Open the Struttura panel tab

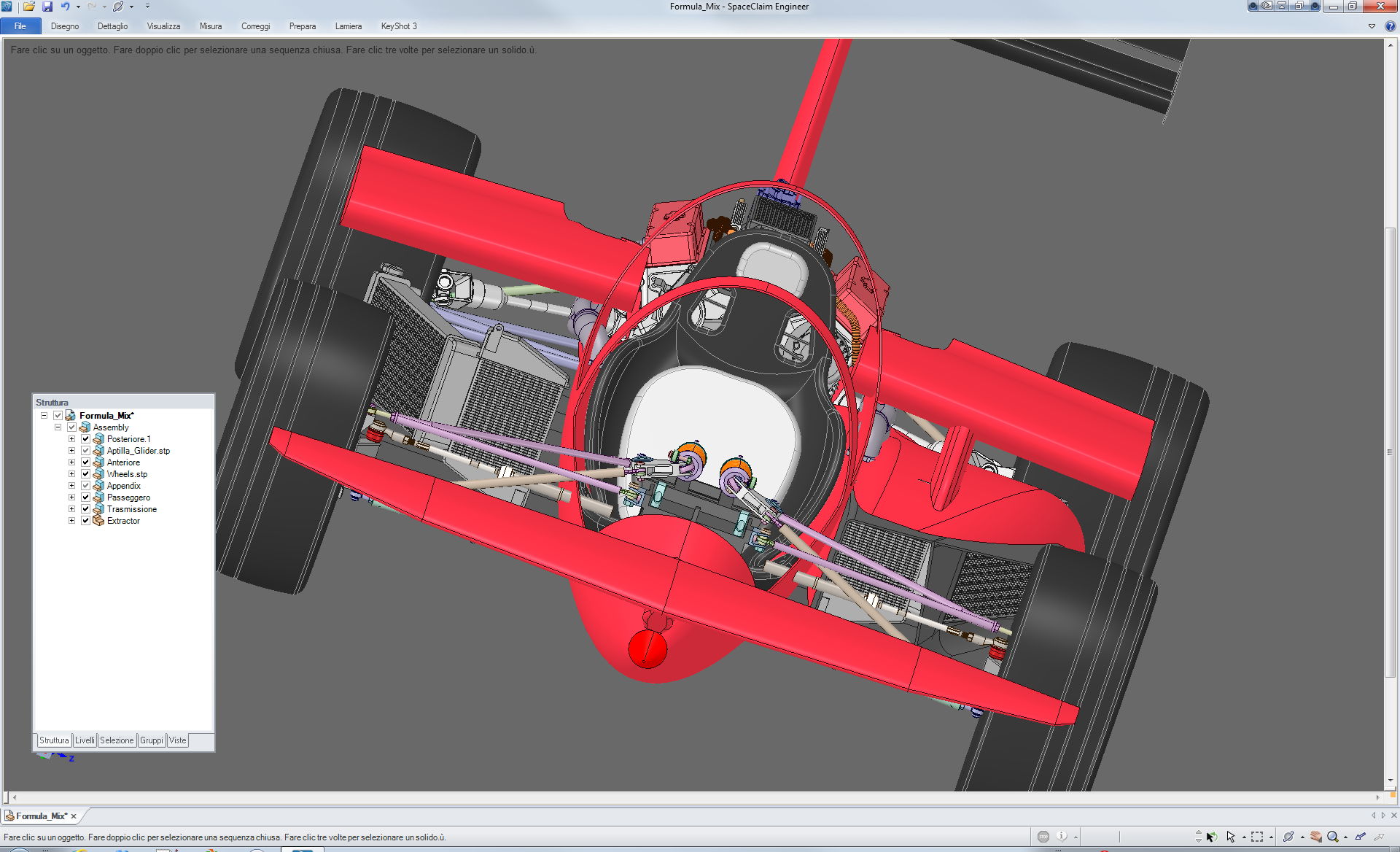(x=54, y=740)
